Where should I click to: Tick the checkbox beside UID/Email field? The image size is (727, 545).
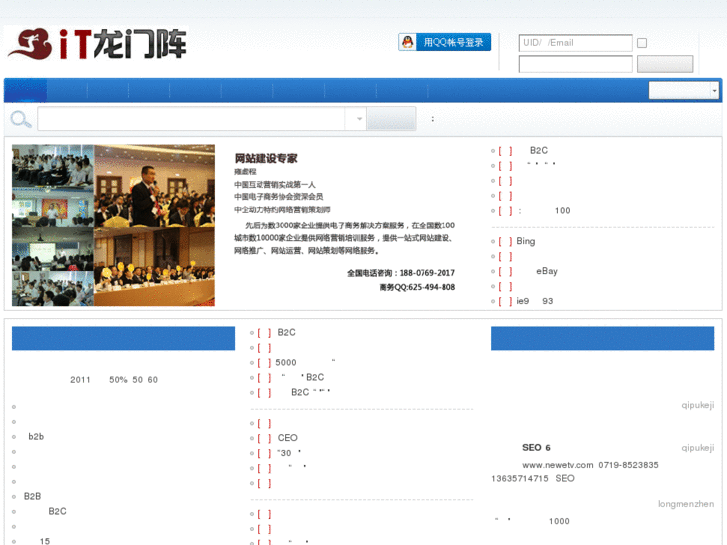pos(642,43)
